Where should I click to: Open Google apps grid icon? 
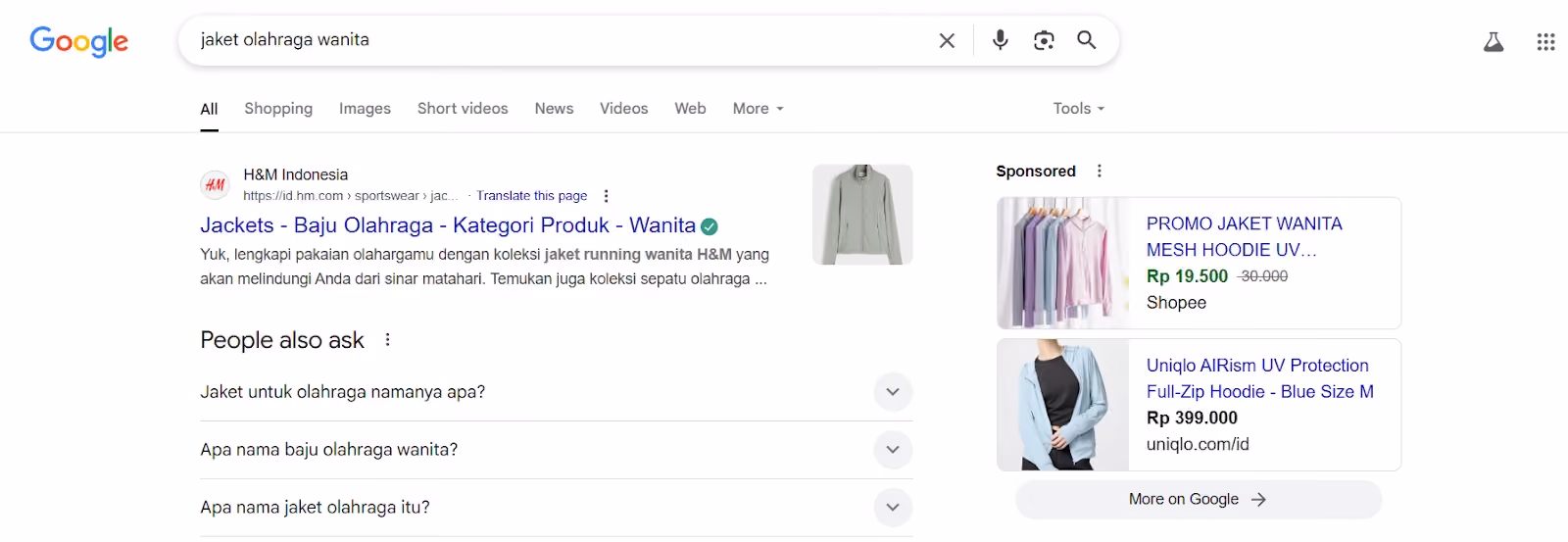(1546, 42)
